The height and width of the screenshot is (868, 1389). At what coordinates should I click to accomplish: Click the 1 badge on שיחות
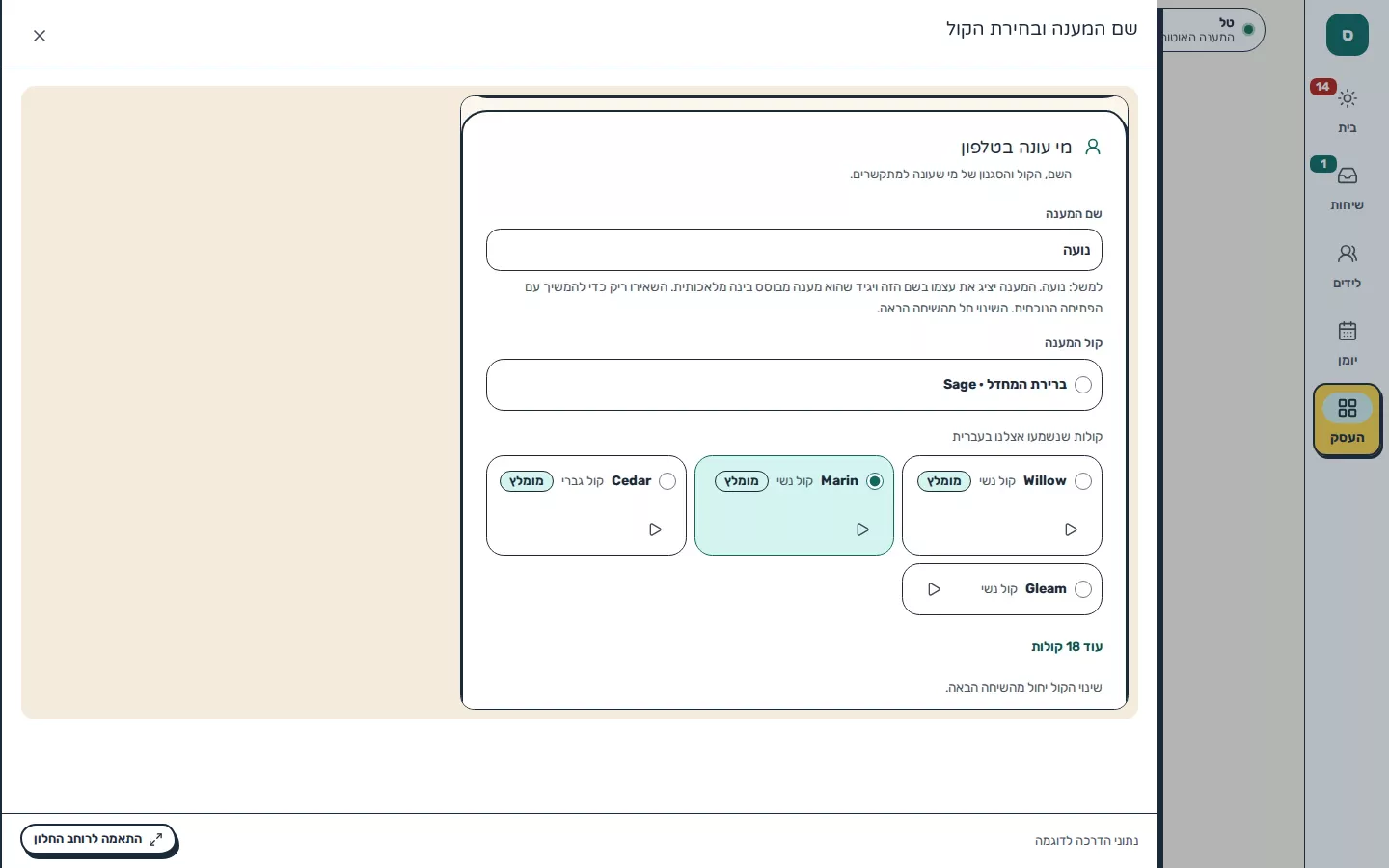(x=1323, y=164)
